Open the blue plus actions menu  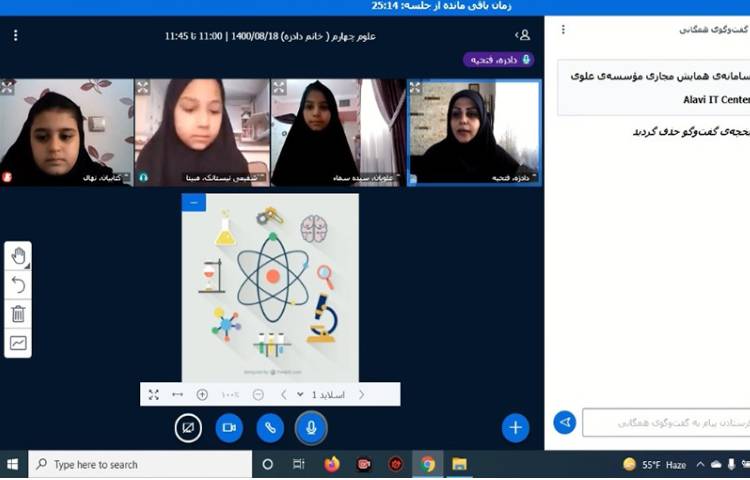coord(515,428)
